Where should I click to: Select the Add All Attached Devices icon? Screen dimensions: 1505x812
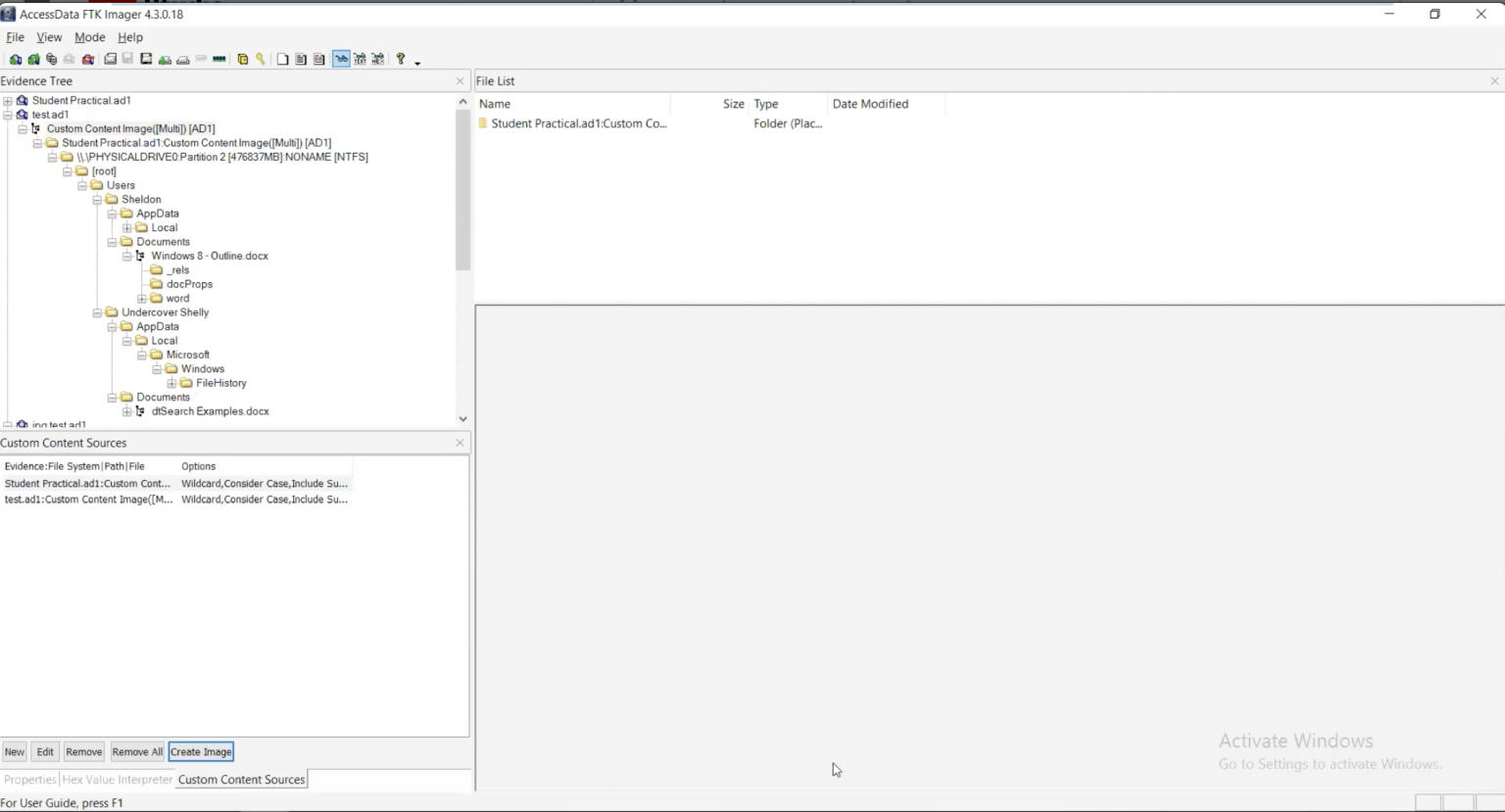[32, 59]
